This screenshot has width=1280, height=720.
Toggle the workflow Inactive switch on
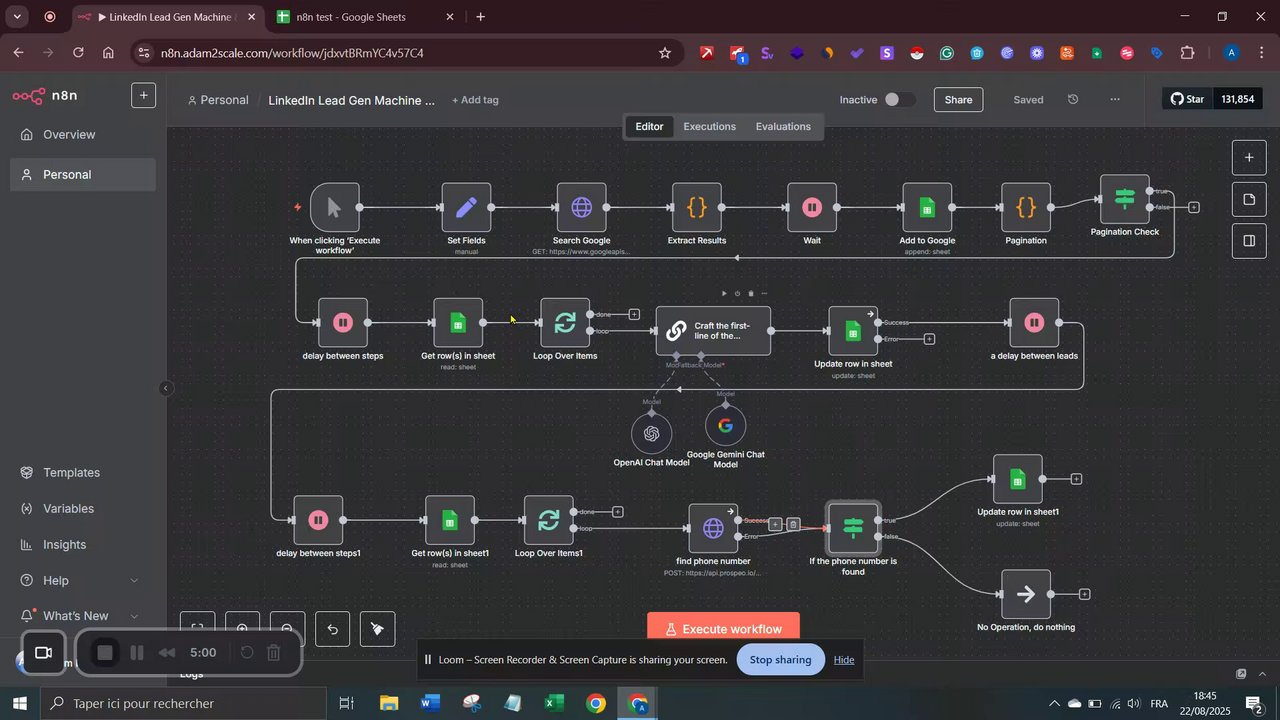point(899,100)
